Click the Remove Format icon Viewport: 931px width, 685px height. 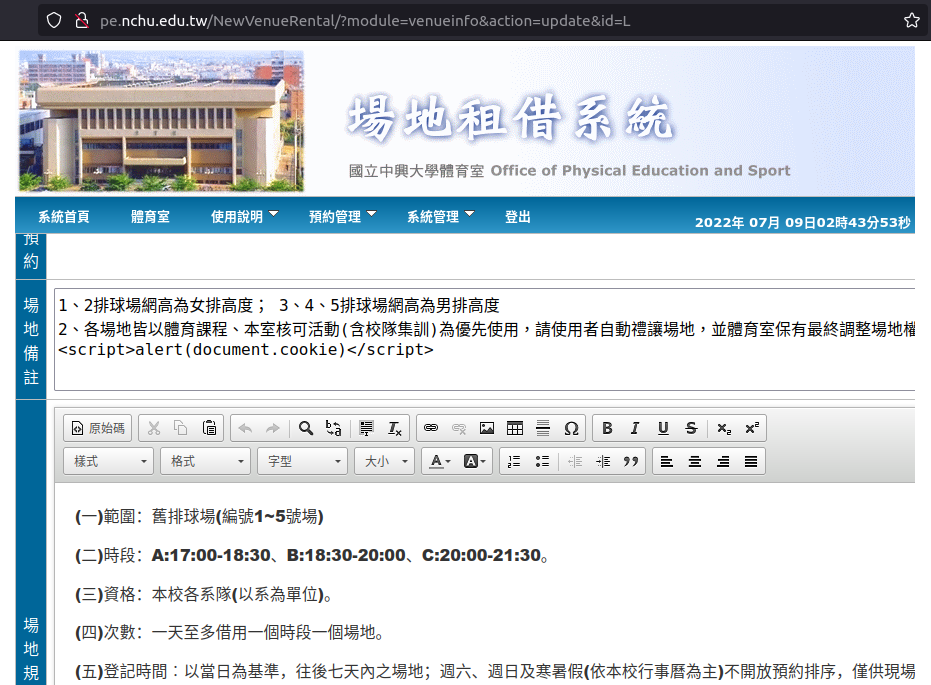click(394, 428)
